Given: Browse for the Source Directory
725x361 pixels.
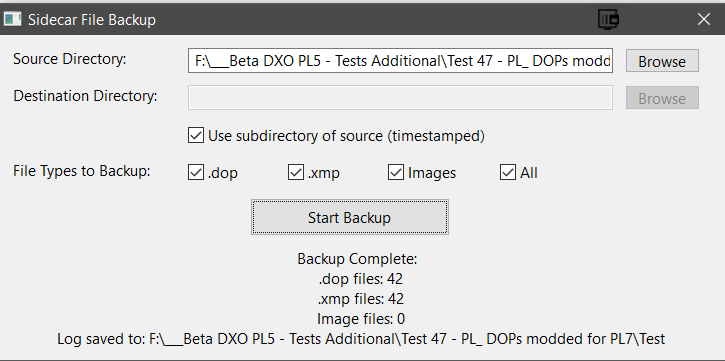Looking at the screenshot, I should pyautogui.click(x=662, y=61).
